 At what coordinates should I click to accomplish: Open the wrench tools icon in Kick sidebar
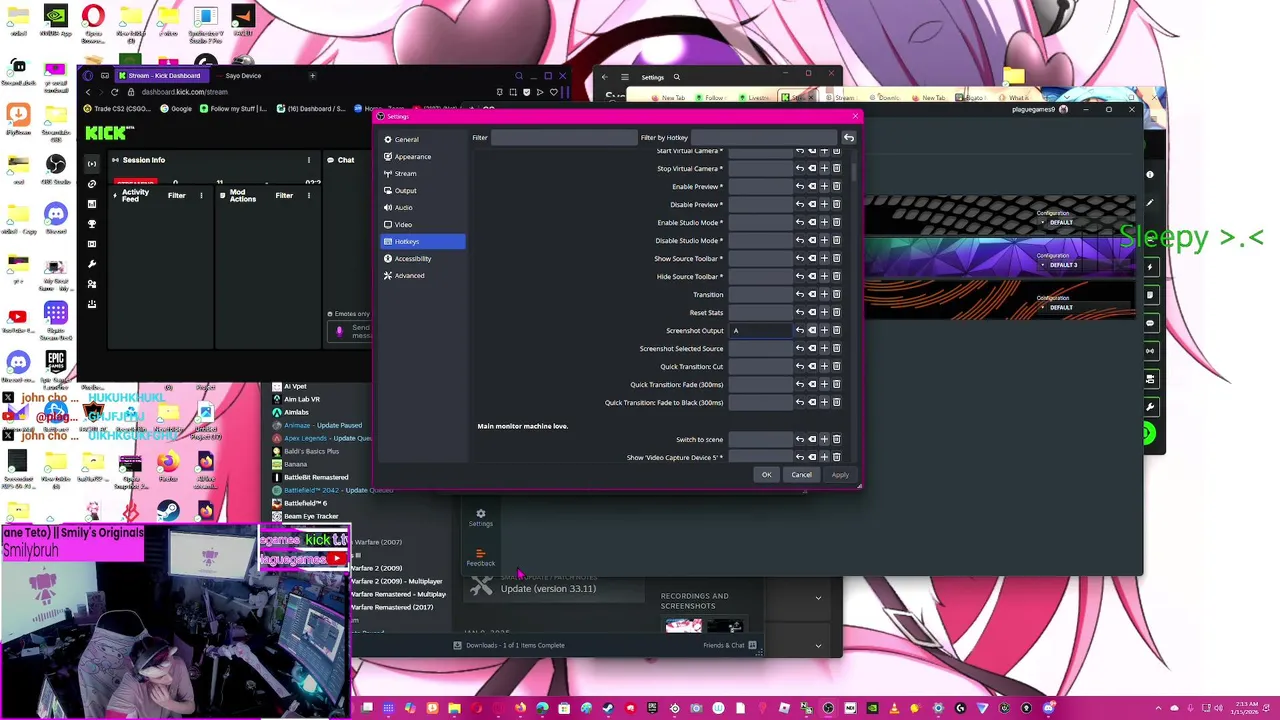point(92,264)
